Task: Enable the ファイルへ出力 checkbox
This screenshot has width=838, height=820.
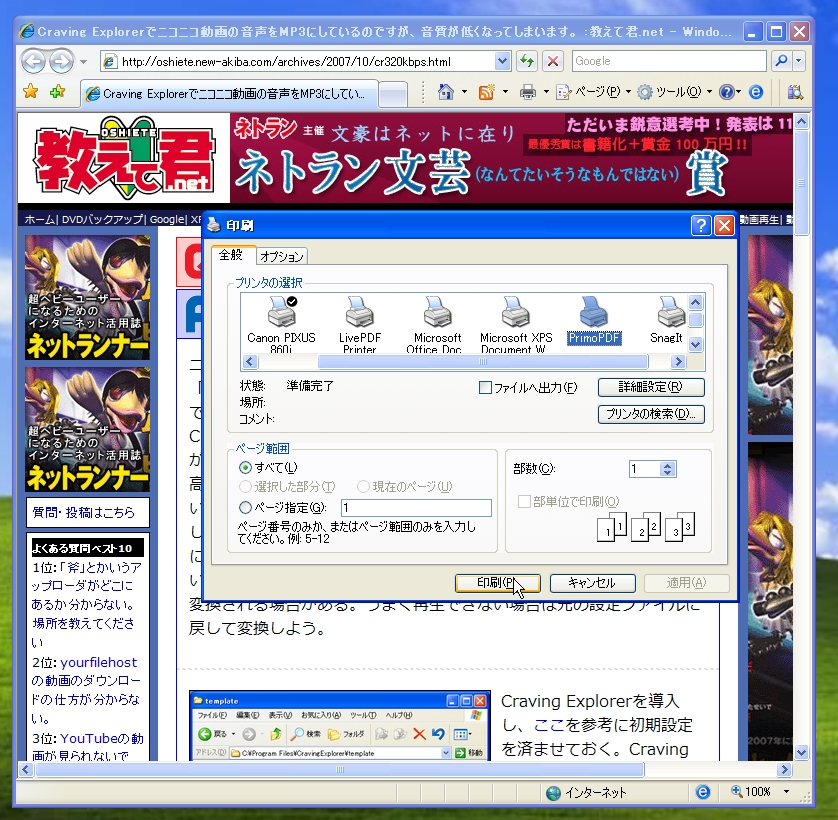Action: pos(485,388)
